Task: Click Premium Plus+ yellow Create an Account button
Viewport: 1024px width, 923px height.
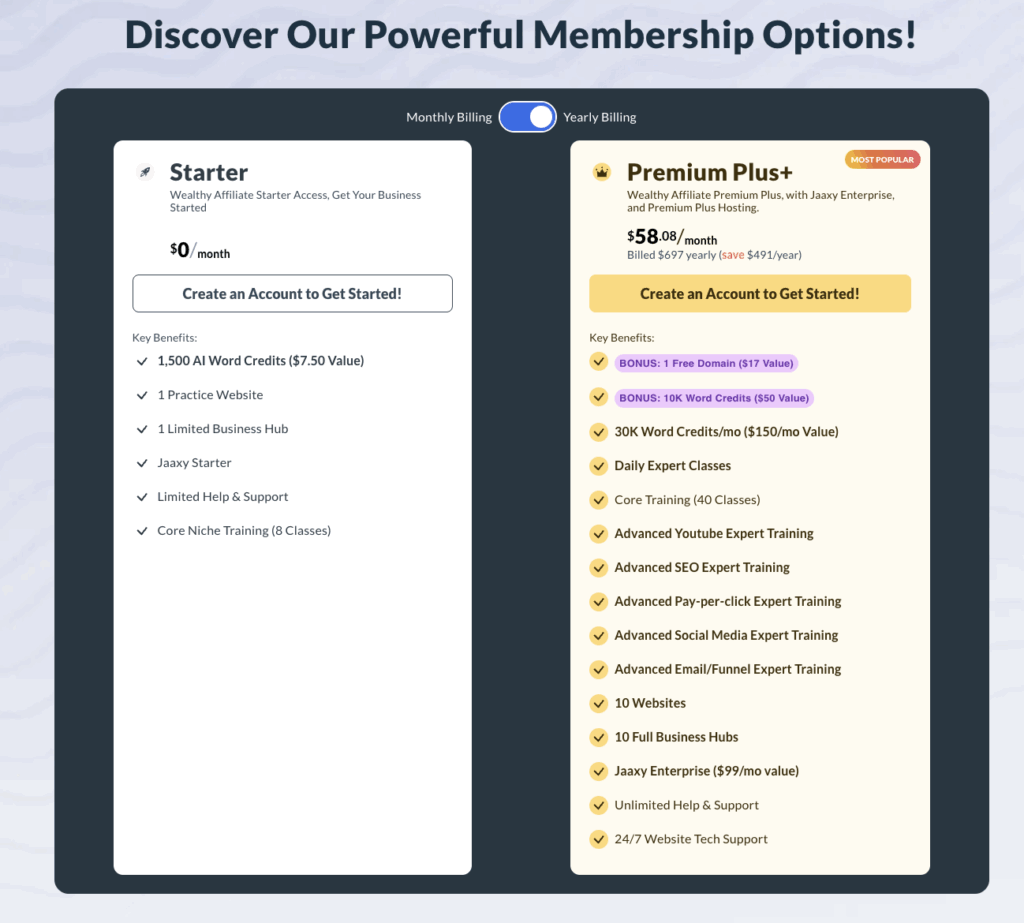Action: tap(750, 293)
